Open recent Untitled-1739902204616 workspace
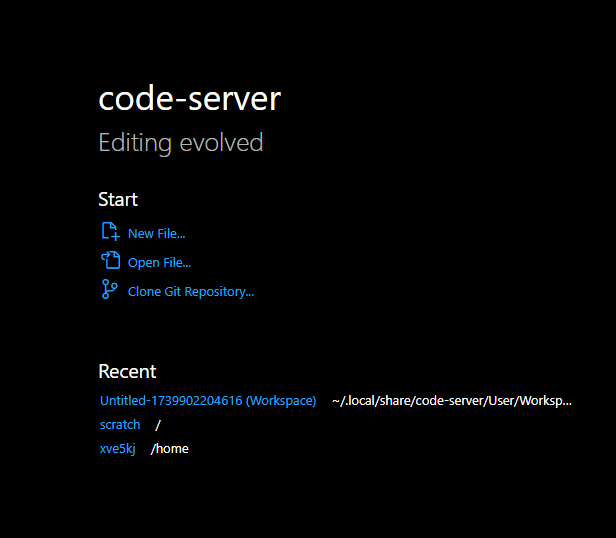The image size is (616, 538). [x=207, y=401]
